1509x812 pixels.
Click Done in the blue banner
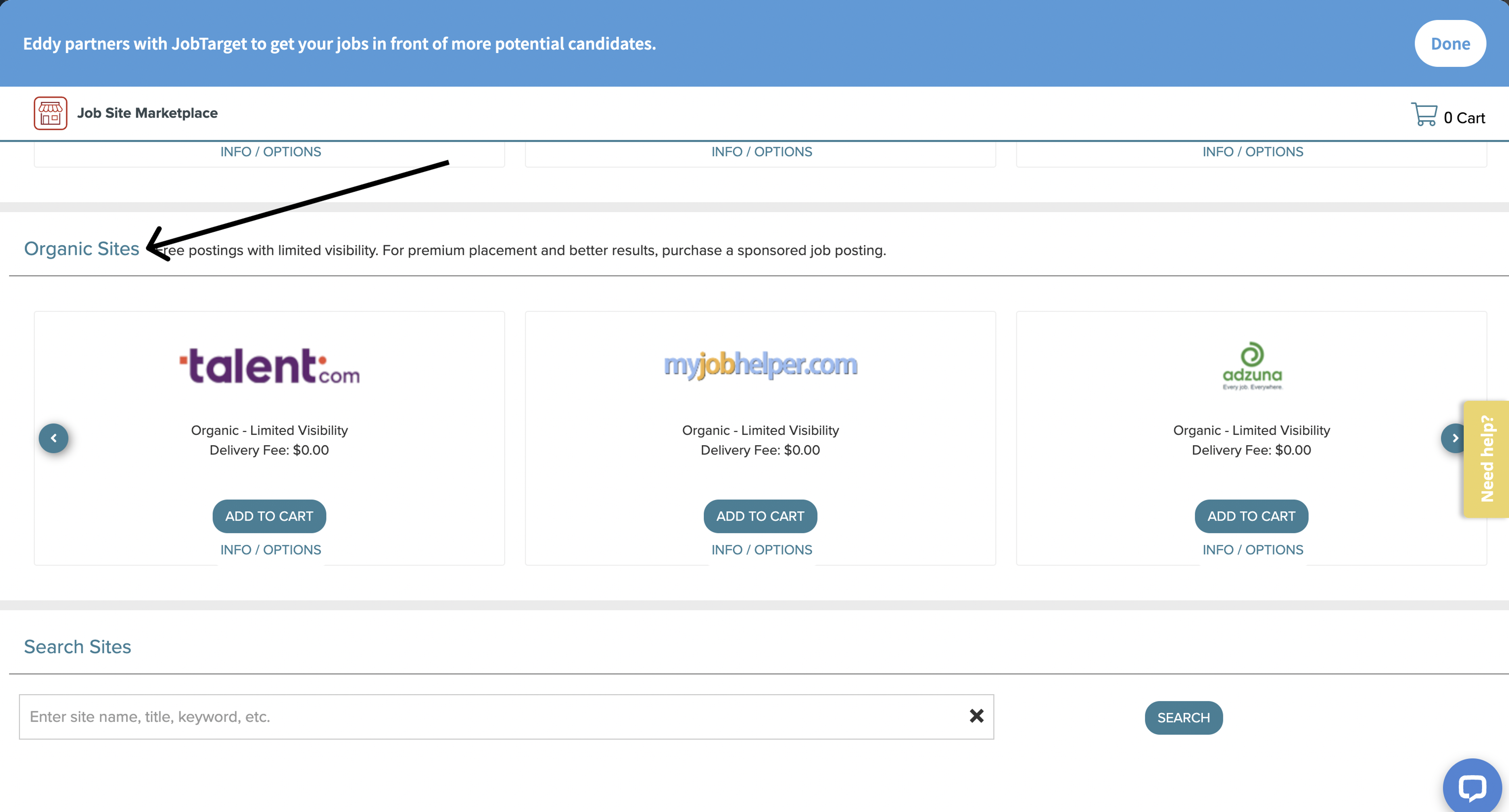[x=1450, y=43]
